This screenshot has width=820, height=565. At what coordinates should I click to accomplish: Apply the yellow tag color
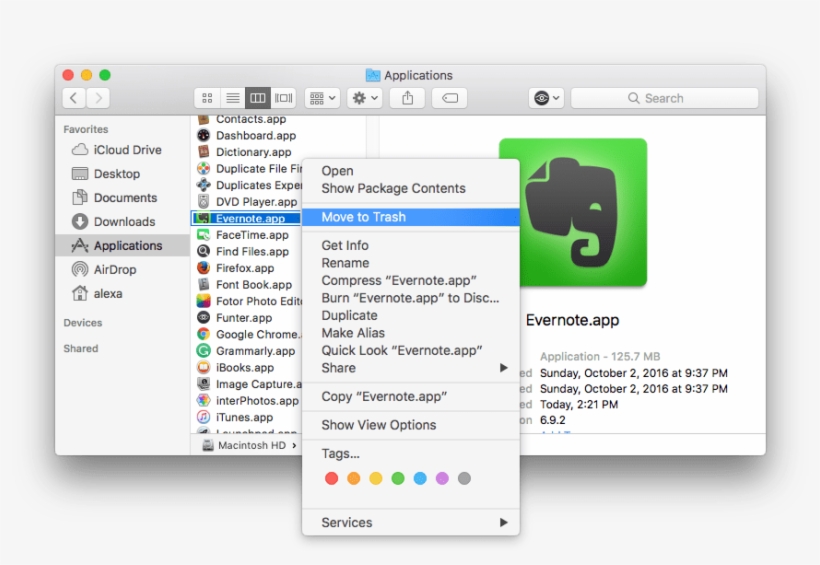pos(375,478)
